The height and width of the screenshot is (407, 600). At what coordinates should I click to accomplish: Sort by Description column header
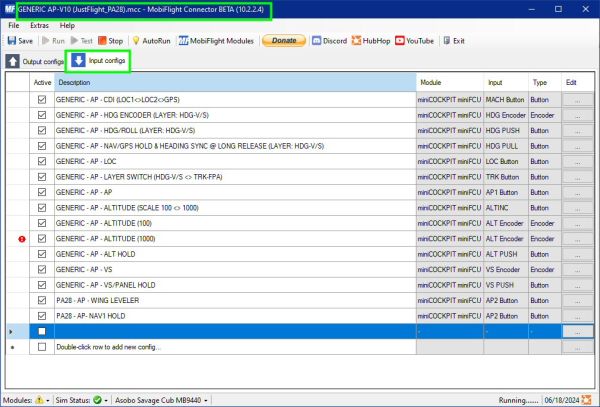pos(235,82)
